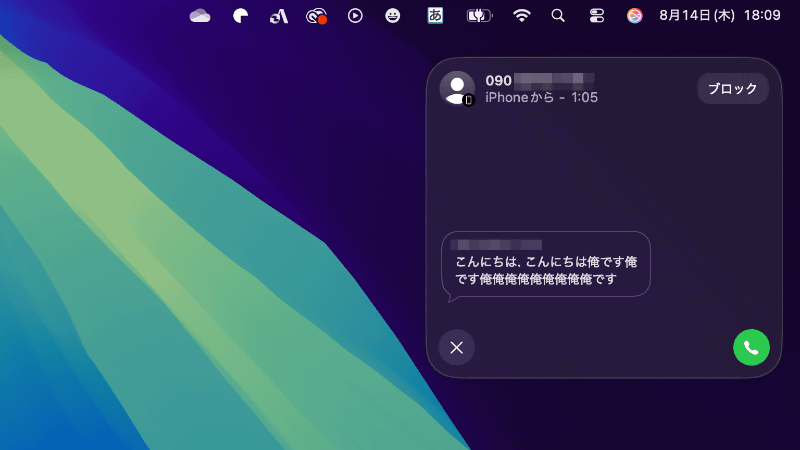The width and height of the screenshot is (800, 450).
Task: Click the circled play button menu bar icon
Action: [355, 16]
